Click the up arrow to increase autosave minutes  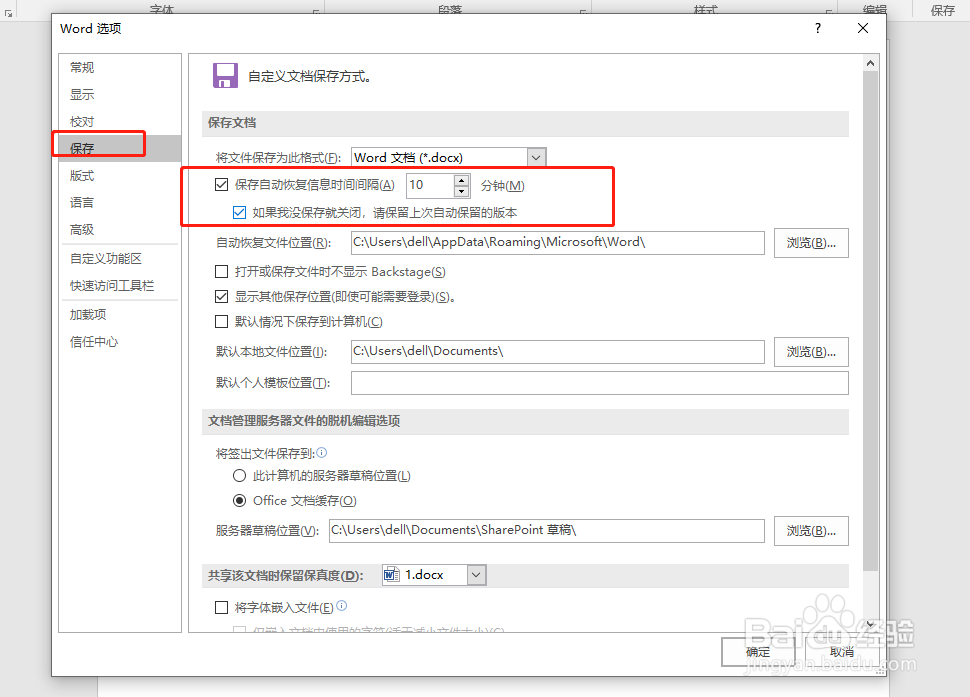click(459, 180)
